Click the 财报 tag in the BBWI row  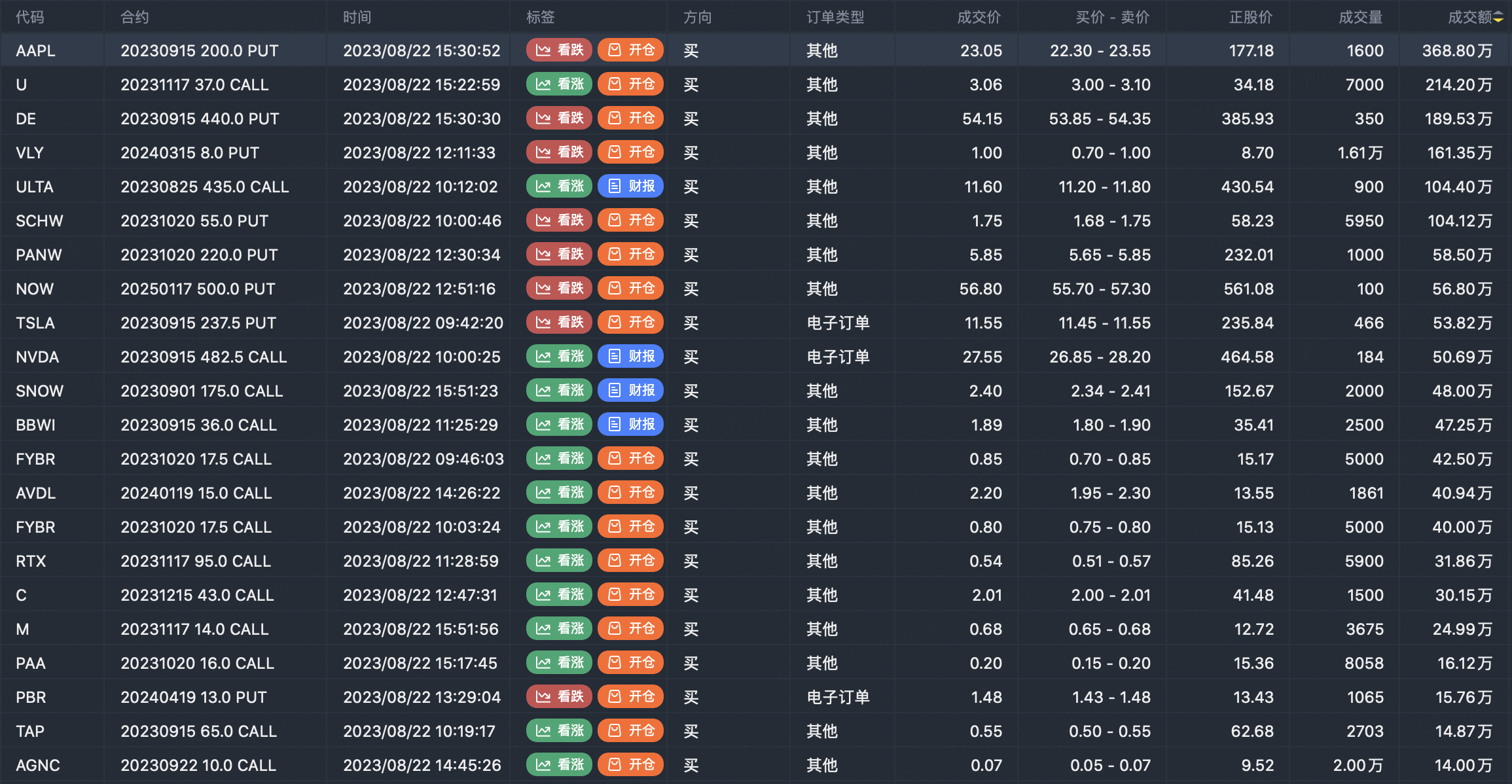(630, 425)
